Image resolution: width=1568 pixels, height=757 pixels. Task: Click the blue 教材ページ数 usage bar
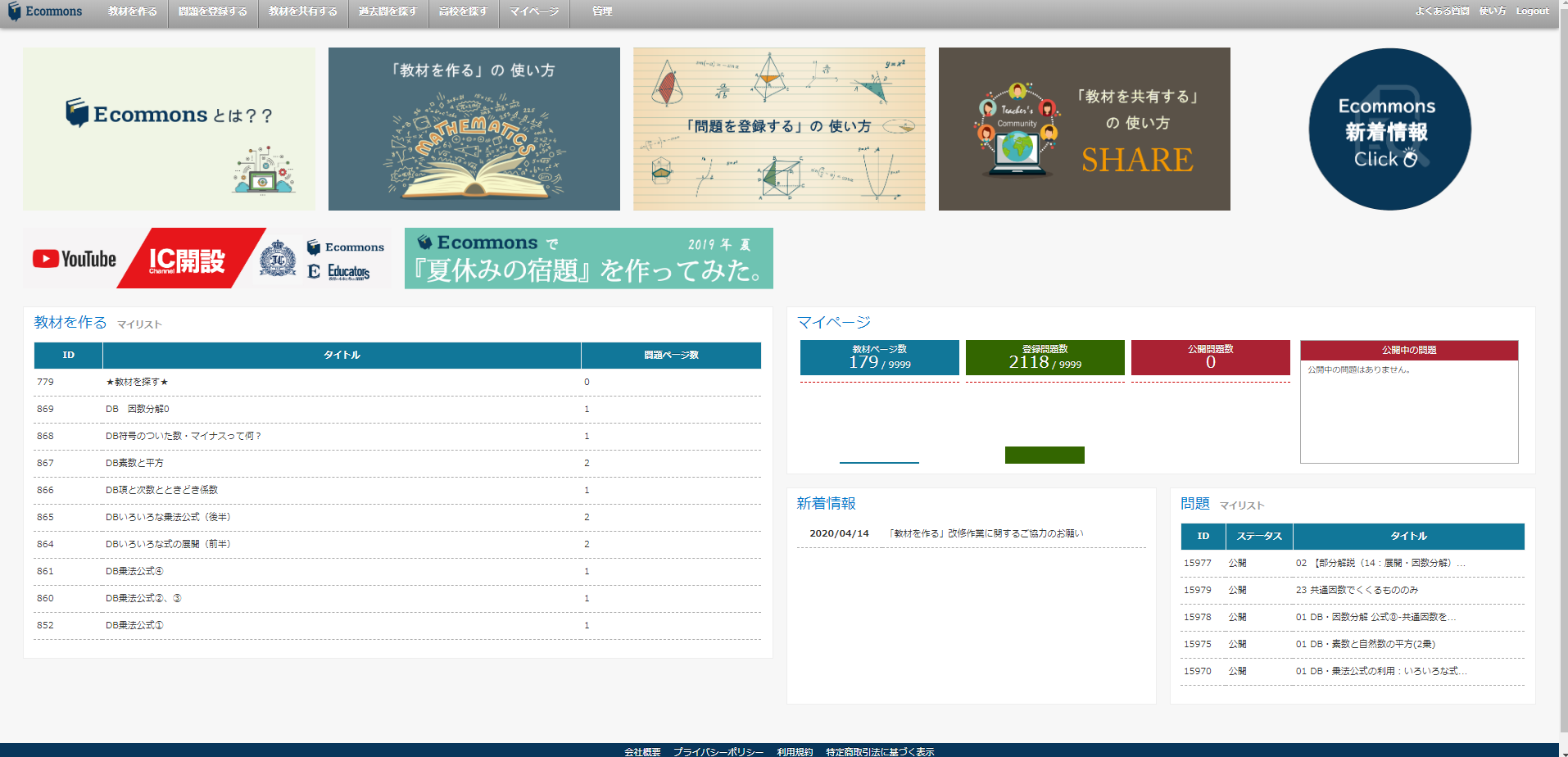879,462
